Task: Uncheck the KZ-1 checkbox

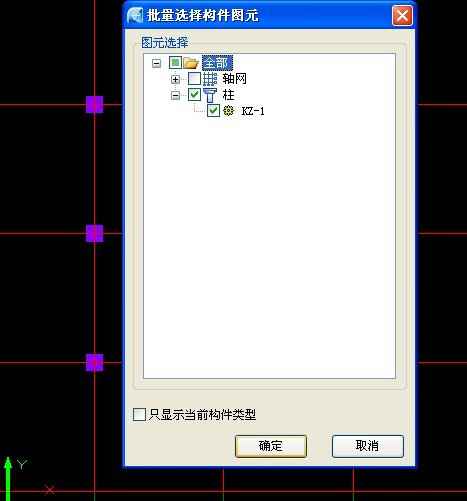Action: [213, 111]
